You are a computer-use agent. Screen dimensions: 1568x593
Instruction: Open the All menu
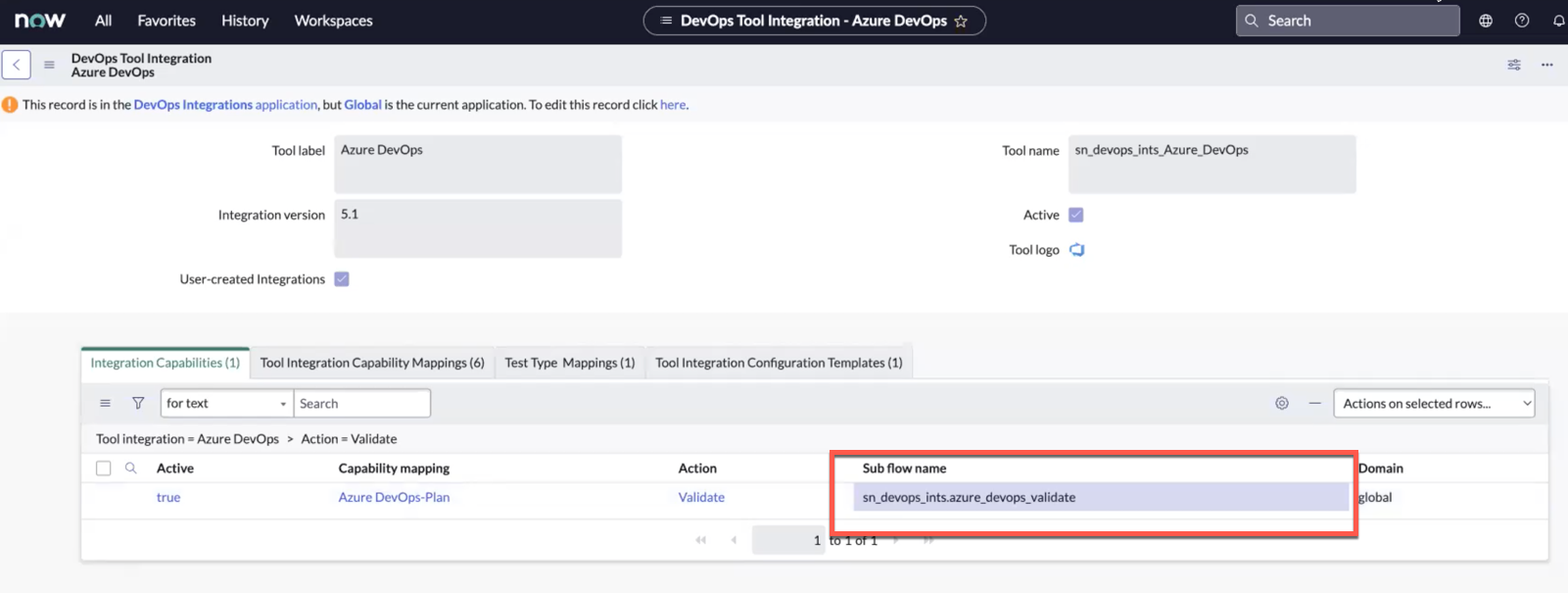(x=103, y=21)
